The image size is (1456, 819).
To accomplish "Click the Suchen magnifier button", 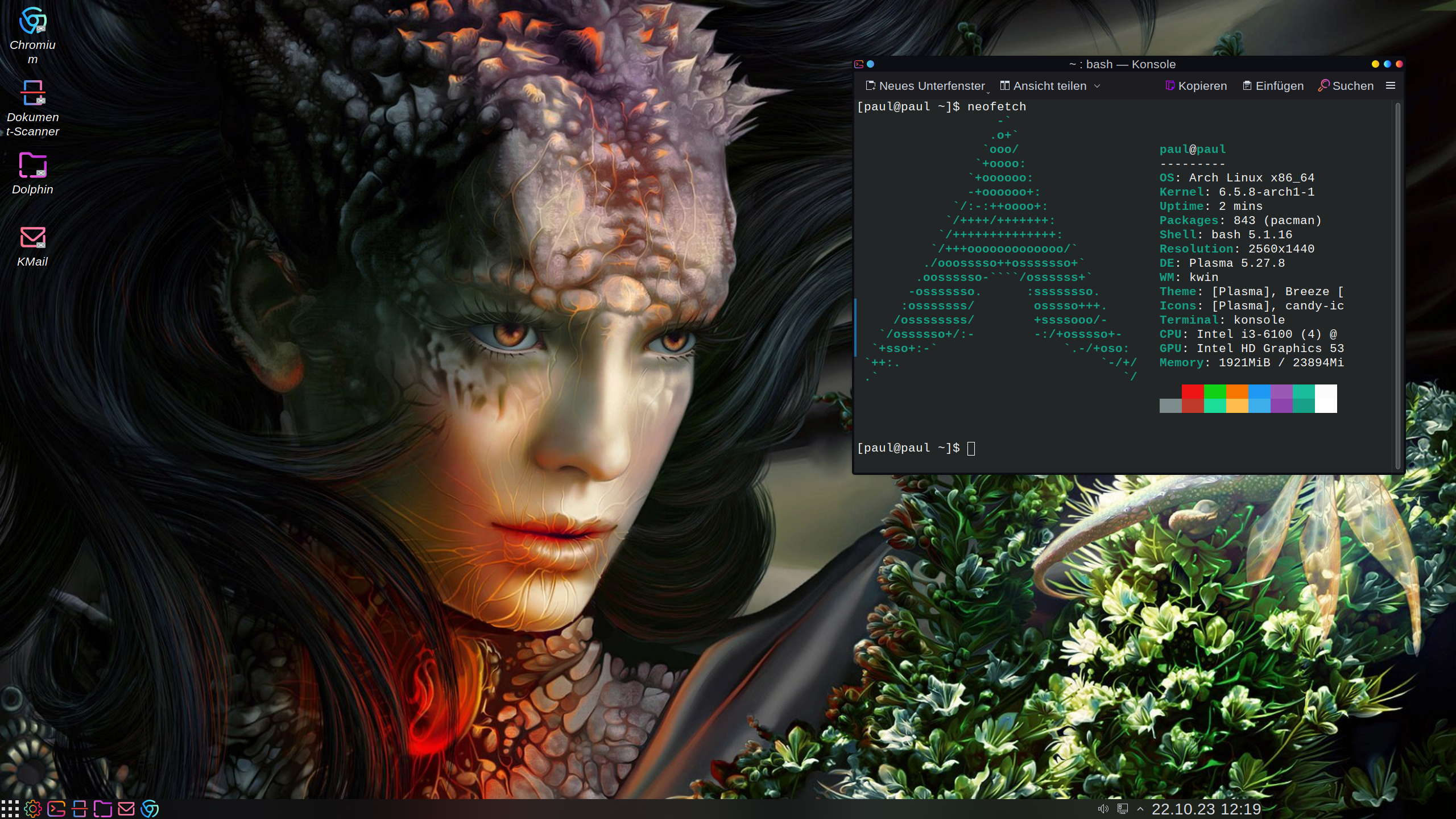I will pyautogui.click(x=1345, y=86).
